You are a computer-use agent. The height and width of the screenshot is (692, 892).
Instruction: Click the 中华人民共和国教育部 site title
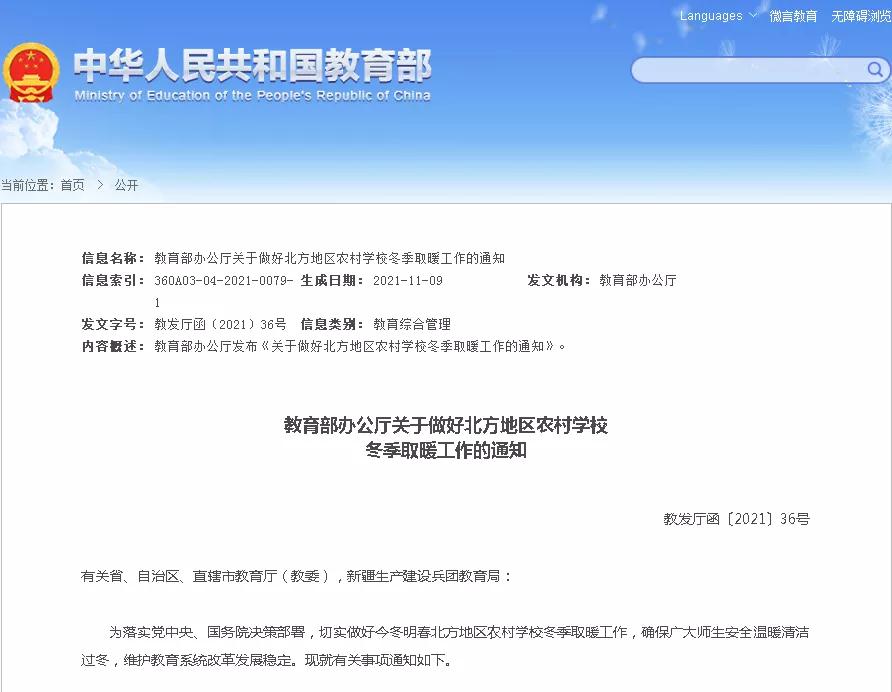pyautogui.click(x=252, y=66)
